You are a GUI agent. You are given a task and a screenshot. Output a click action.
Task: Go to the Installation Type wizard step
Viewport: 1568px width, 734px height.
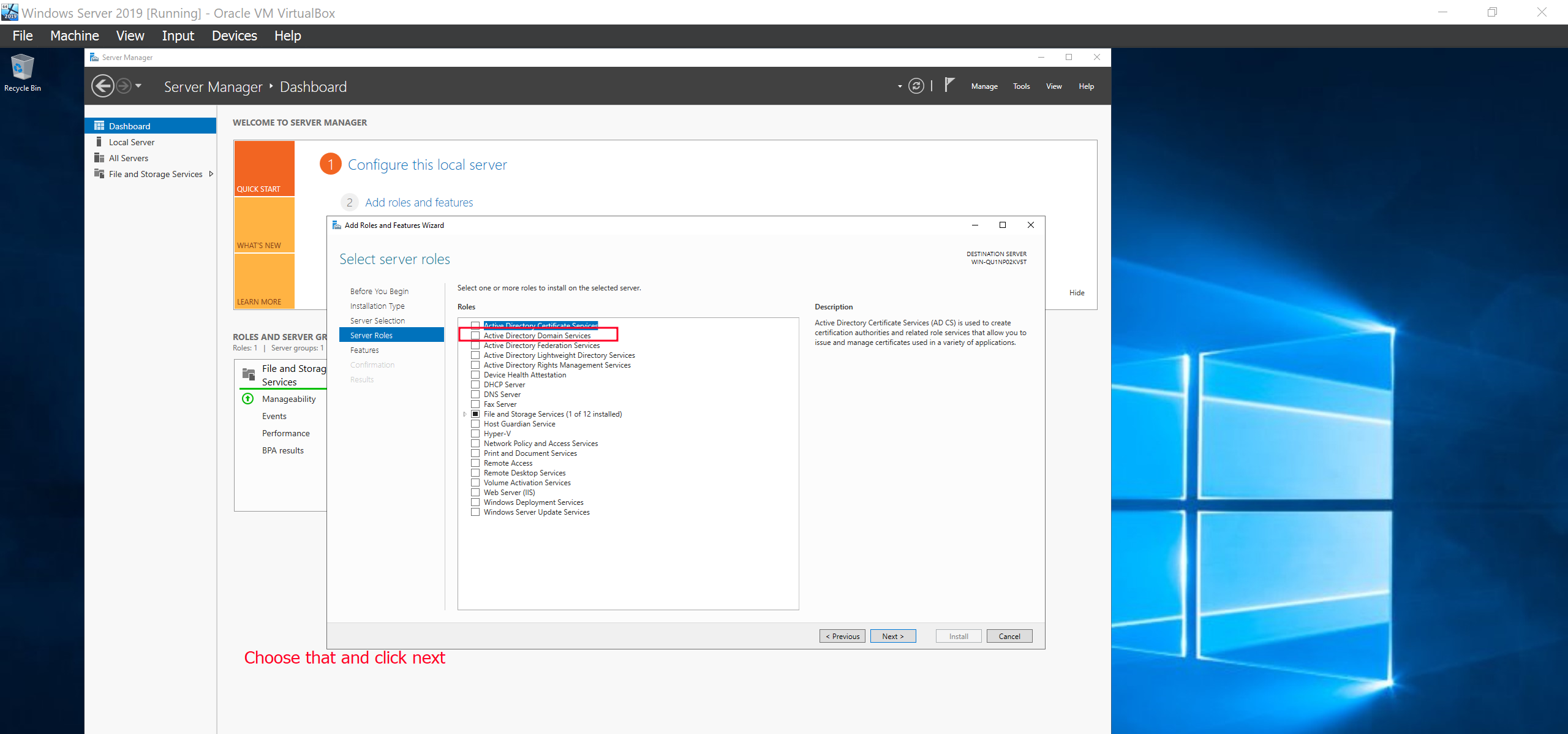point(377,306)
